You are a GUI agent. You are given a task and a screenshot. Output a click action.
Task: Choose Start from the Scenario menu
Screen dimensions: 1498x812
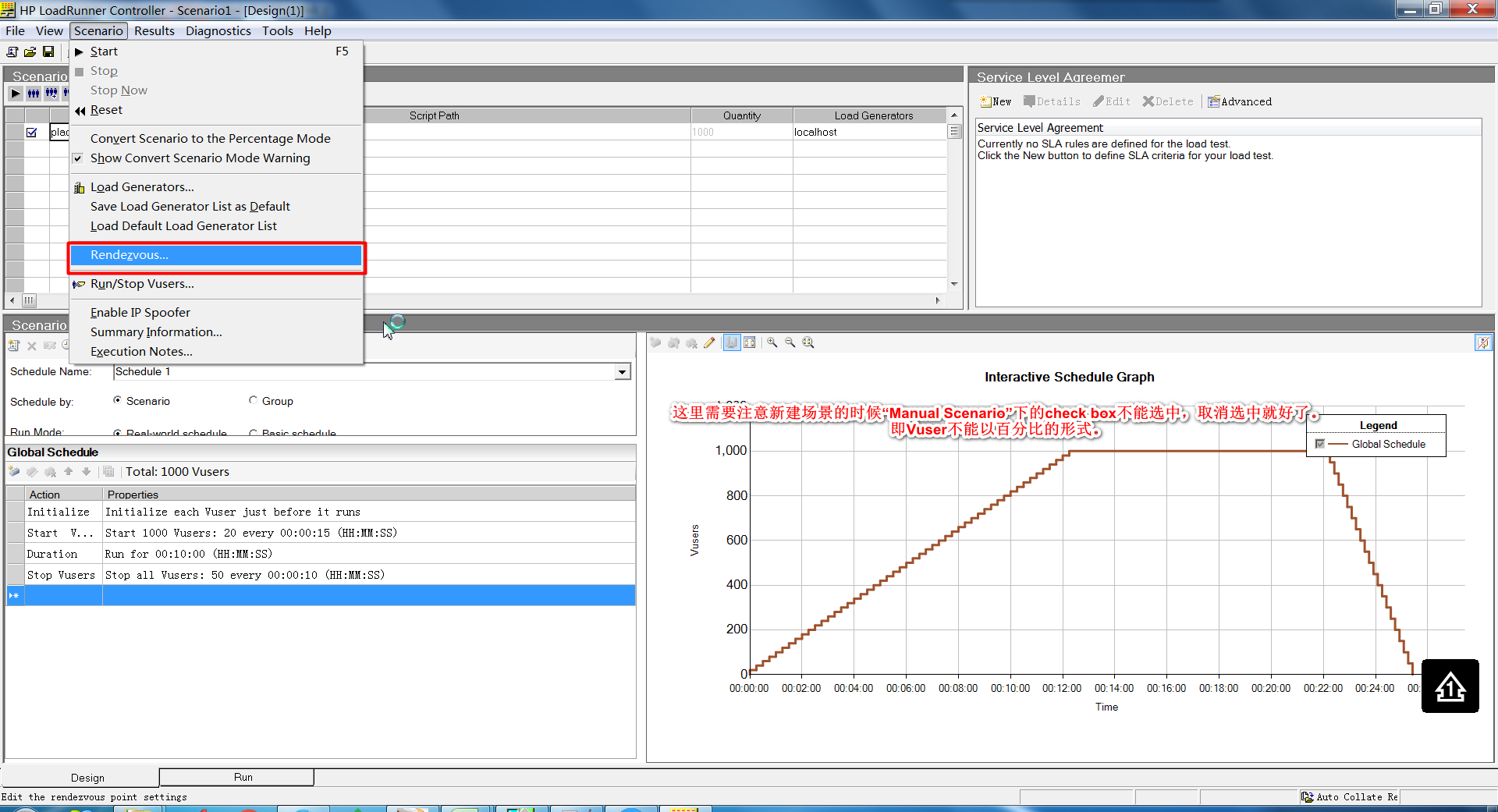(216, 51)
